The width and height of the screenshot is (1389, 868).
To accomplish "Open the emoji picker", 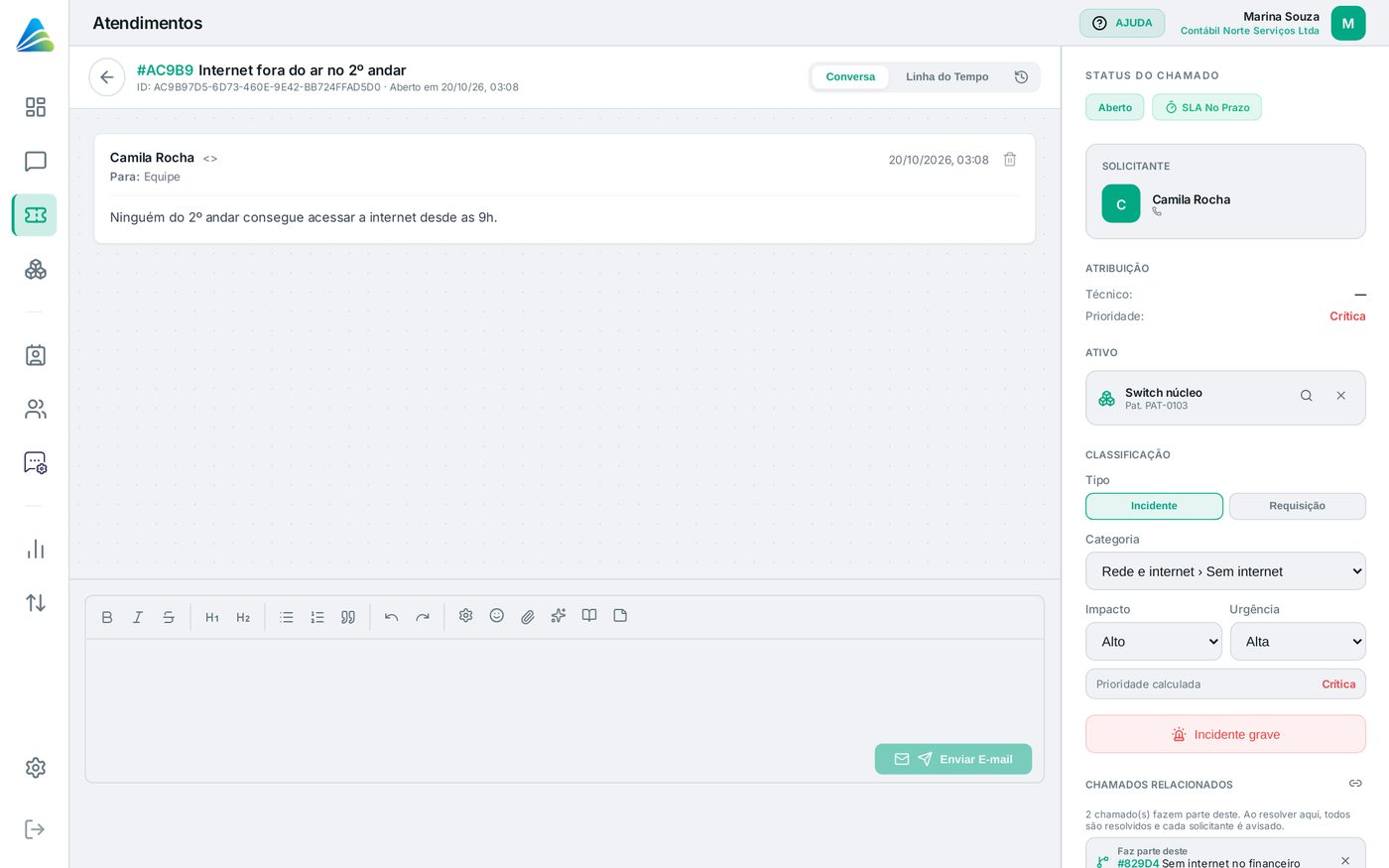I will [x=497, y=616].
